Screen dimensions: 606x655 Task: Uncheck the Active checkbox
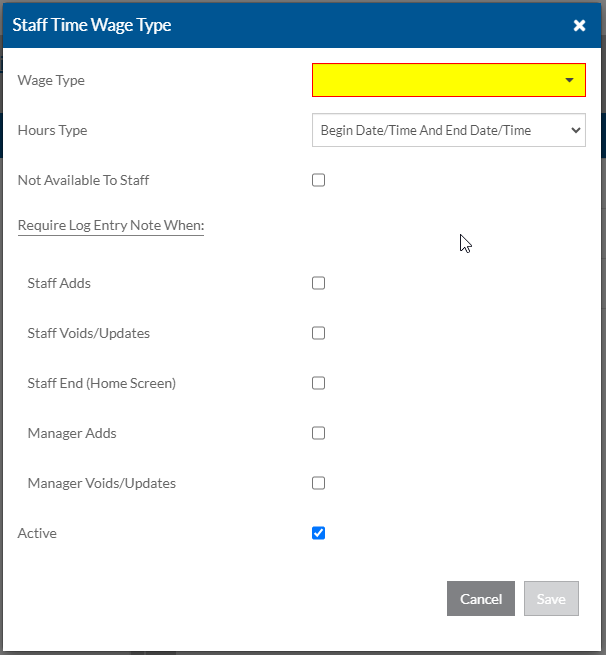tap(318, 533)
